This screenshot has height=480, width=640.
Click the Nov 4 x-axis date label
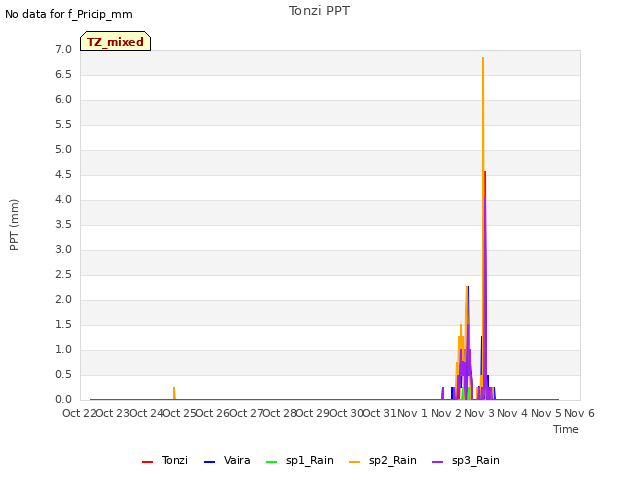[x=513, y=413]
